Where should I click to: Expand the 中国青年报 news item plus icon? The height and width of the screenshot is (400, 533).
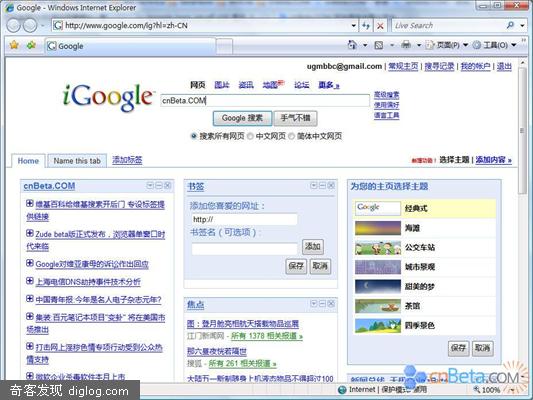coord(30,298)
